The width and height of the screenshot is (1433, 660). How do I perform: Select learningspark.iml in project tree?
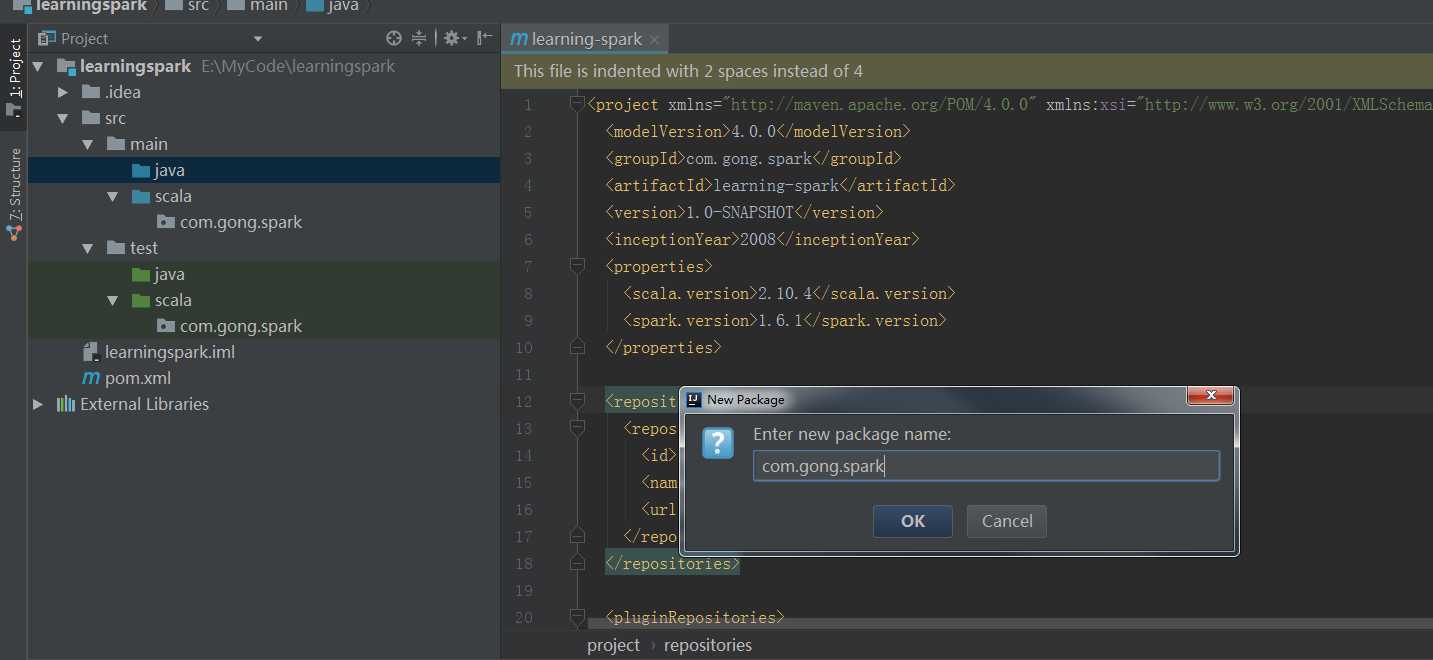pyautogui.click(x=170, y=352)
